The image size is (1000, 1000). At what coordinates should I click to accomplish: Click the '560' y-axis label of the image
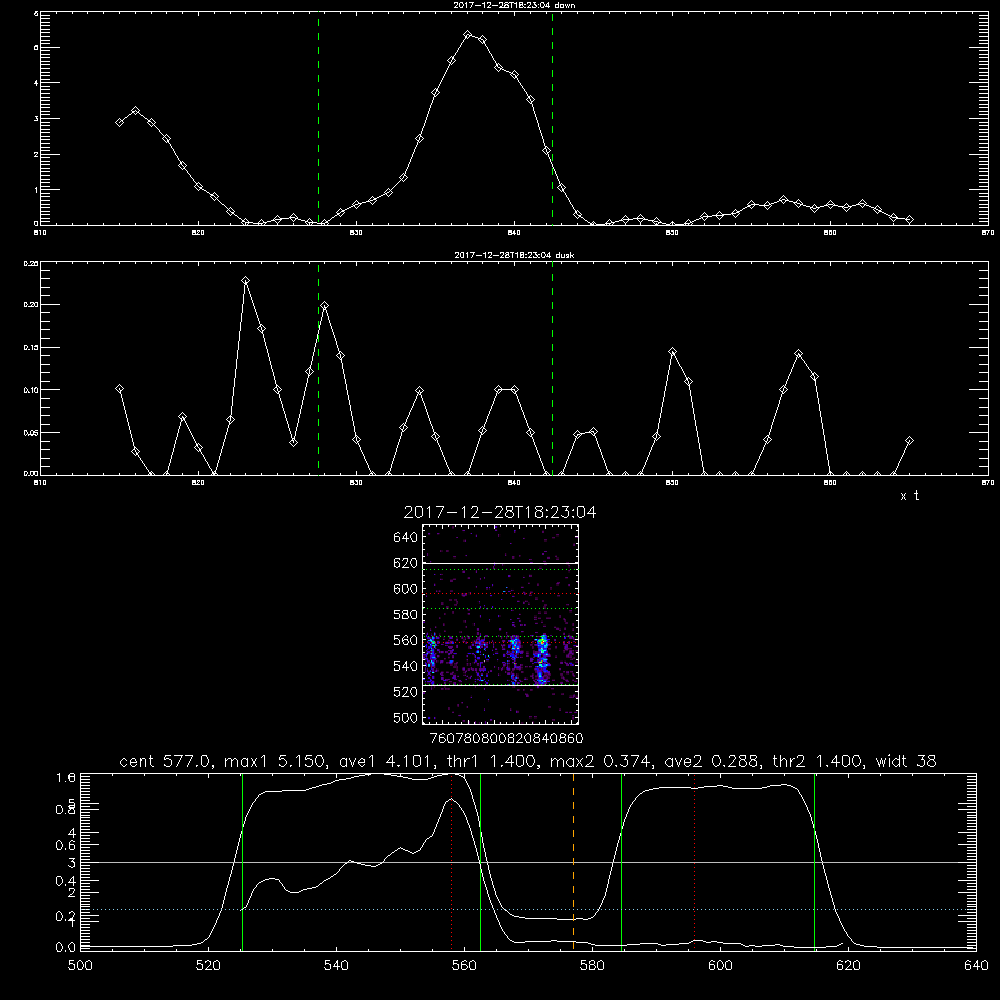coord(406,640)
